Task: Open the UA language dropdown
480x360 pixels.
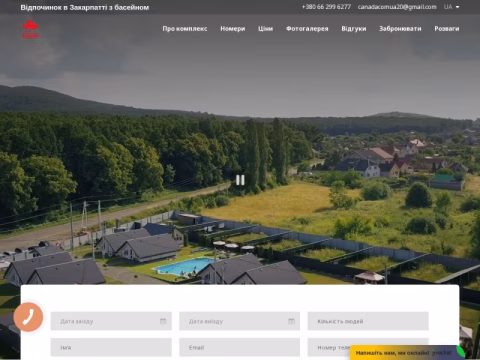Action: coord(451,7)
